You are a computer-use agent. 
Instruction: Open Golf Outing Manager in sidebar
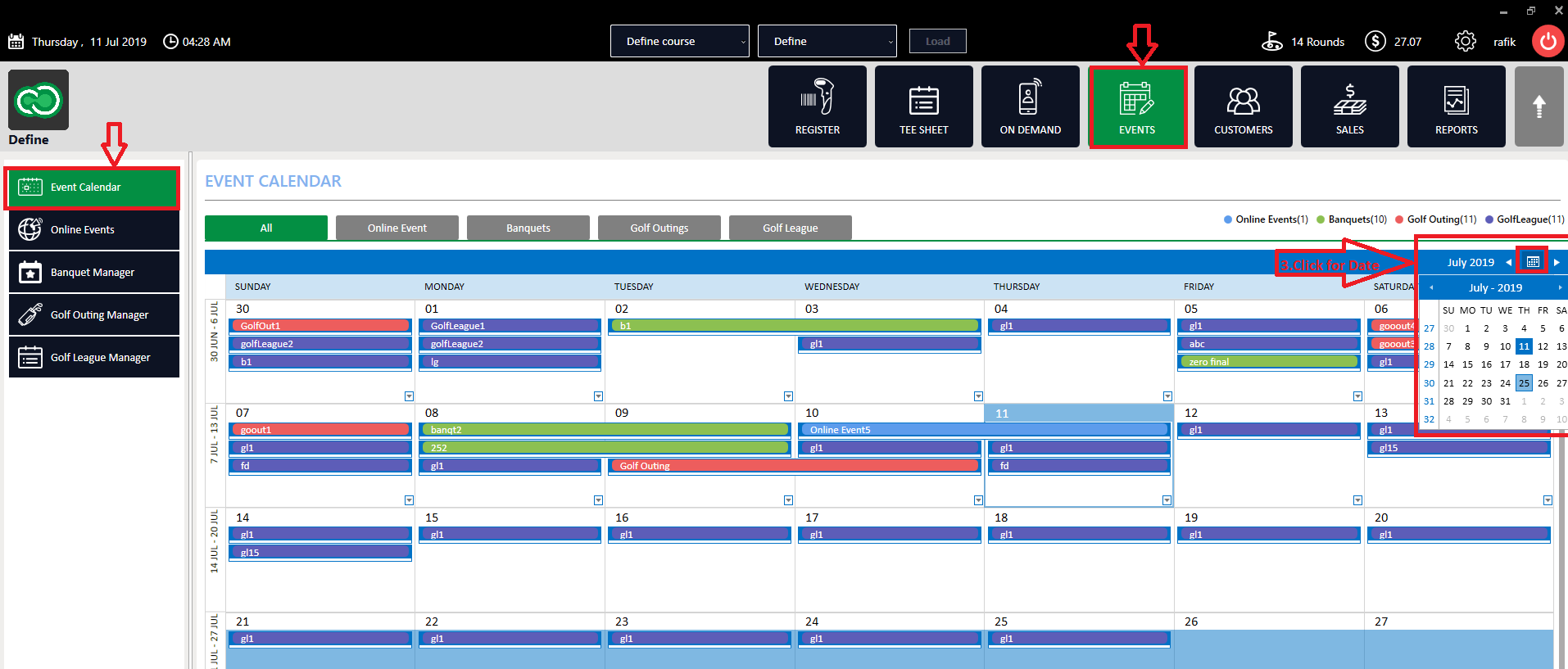[x=93, y=314]
